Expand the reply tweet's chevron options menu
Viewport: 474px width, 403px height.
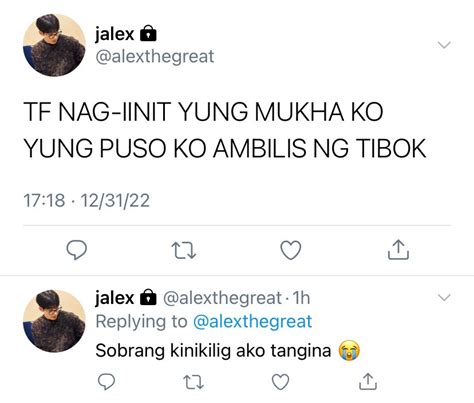point(444,297)
